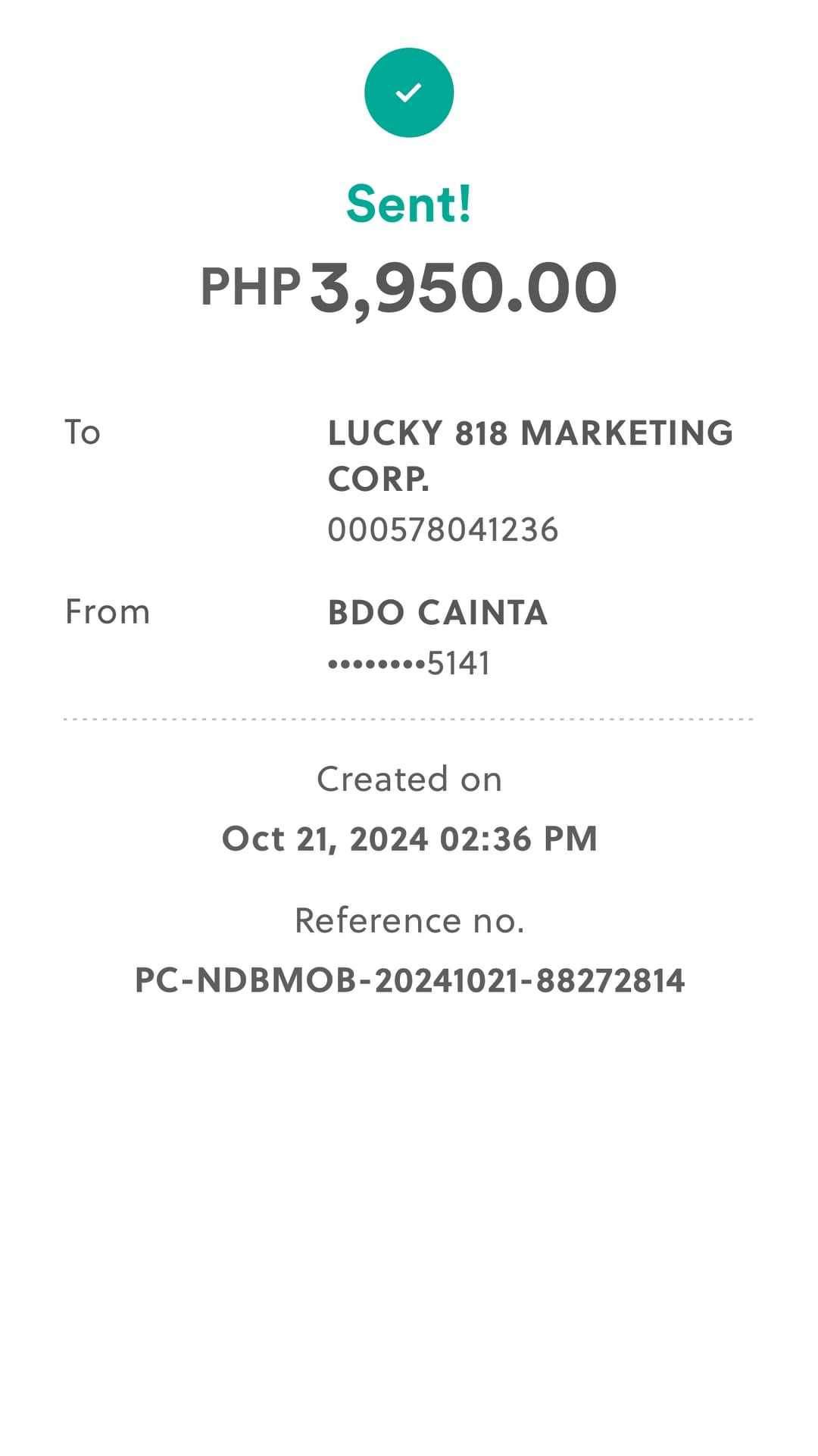Click the "To" field label

point(83,433)
